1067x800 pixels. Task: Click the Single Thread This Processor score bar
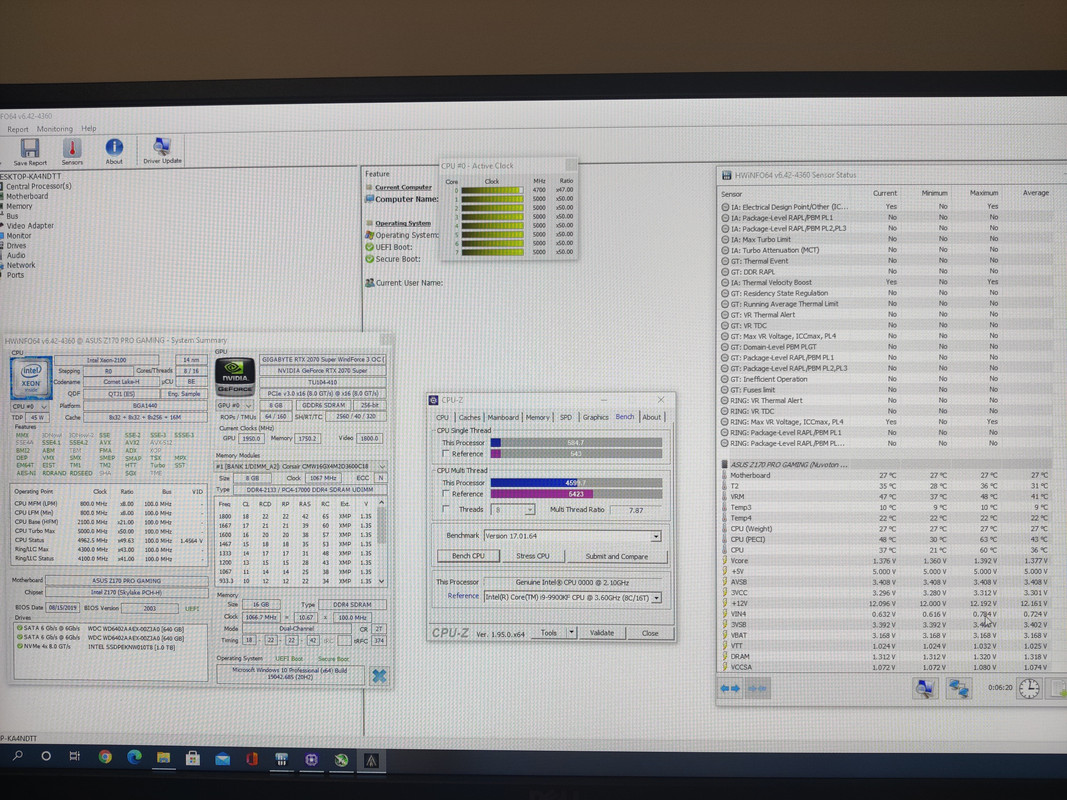pos(576,443)
